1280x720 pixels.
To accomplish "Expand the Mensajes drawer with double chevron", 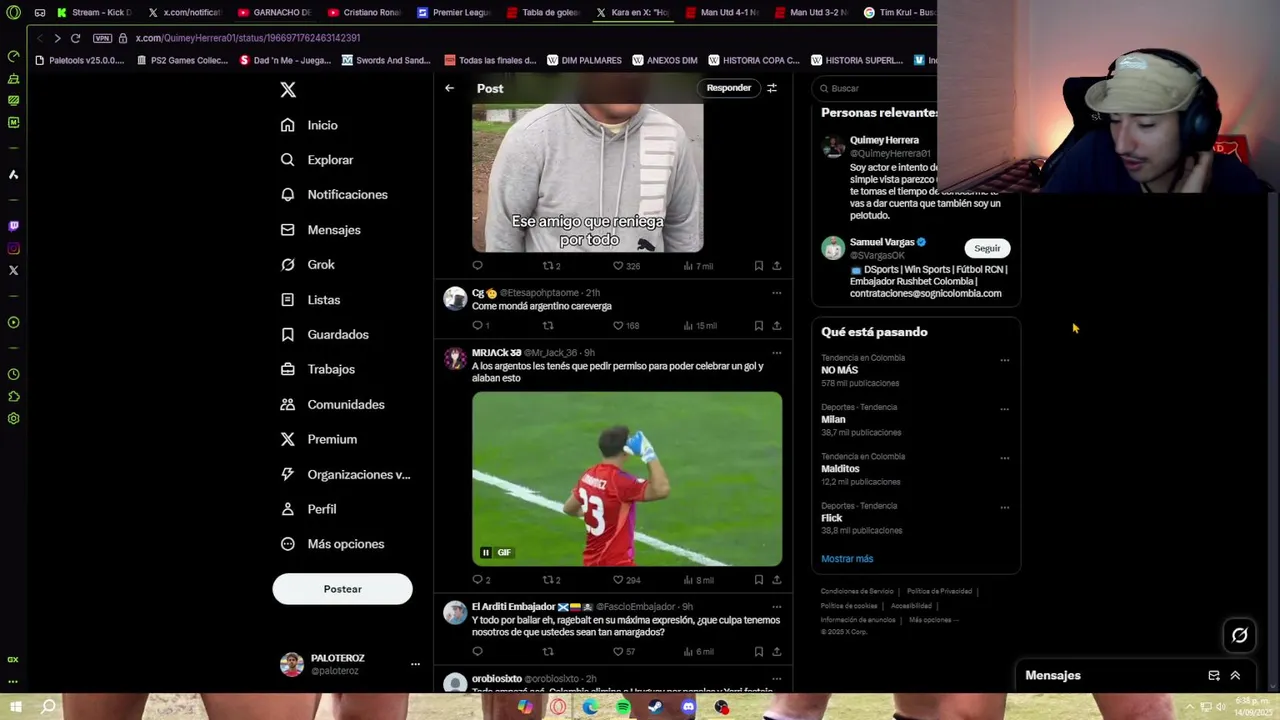I will 1235,675.
